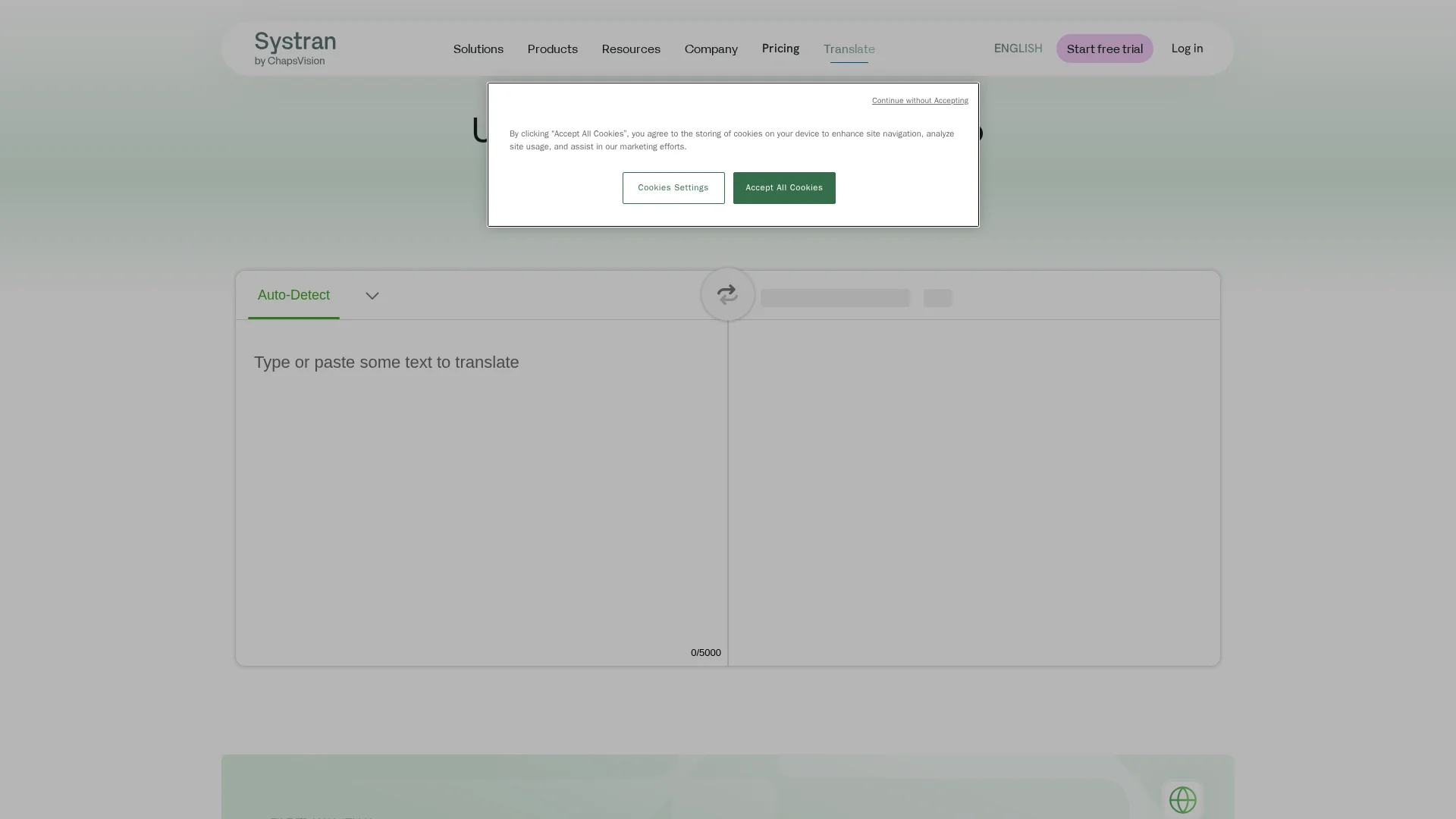This screenshot has height=819, width=1456.
Task: Open Cookies Settings
Action: point(673,188)
